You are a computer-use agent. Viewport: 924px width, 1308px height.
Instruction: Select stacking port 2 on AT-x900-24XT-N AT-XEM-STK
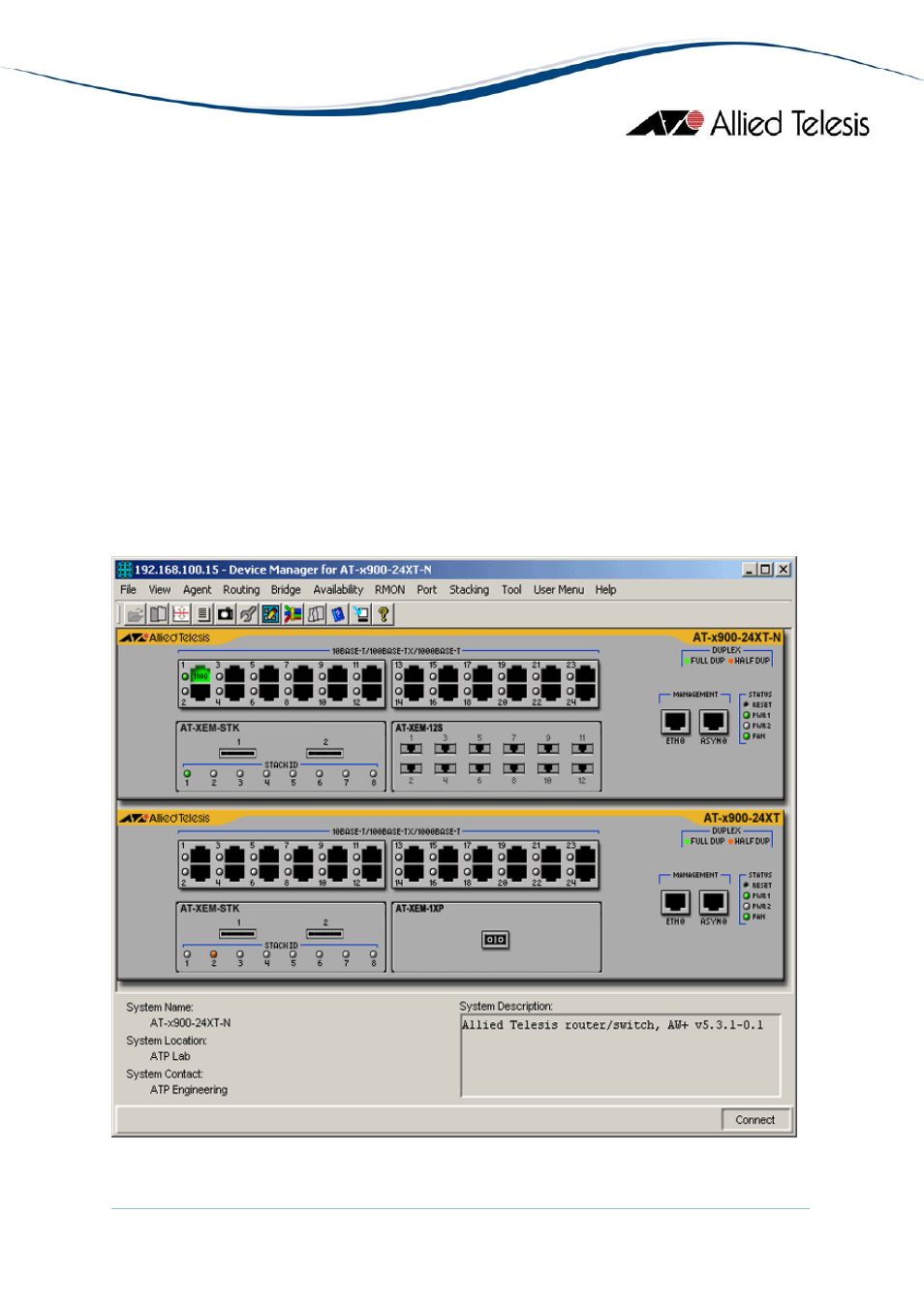click(324, 753)
